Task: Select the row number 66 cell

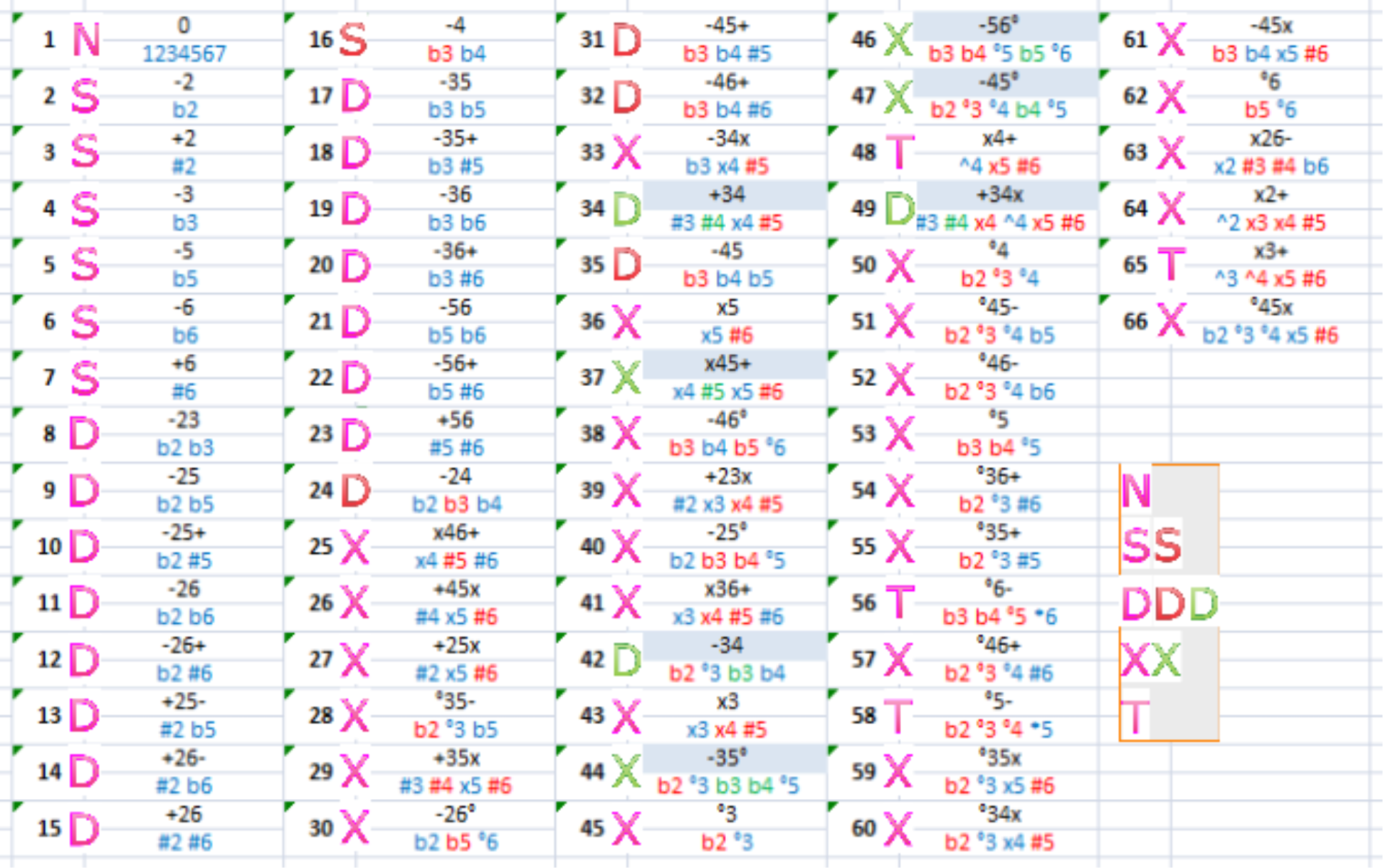Action: click(1134, 321)
